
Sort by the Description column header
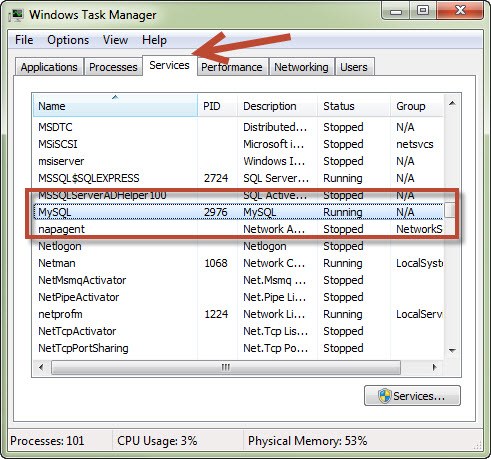coord(277,106)
